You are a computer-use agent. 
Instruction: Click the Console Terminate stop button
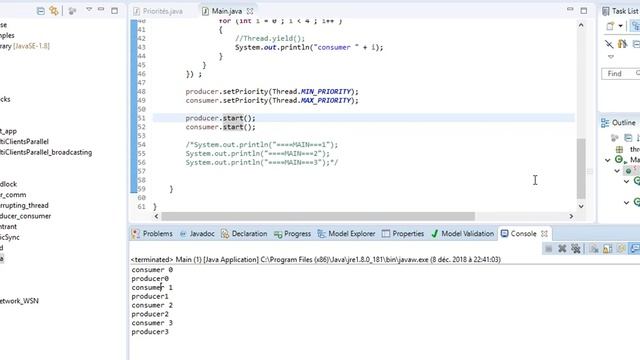point(549,249)
